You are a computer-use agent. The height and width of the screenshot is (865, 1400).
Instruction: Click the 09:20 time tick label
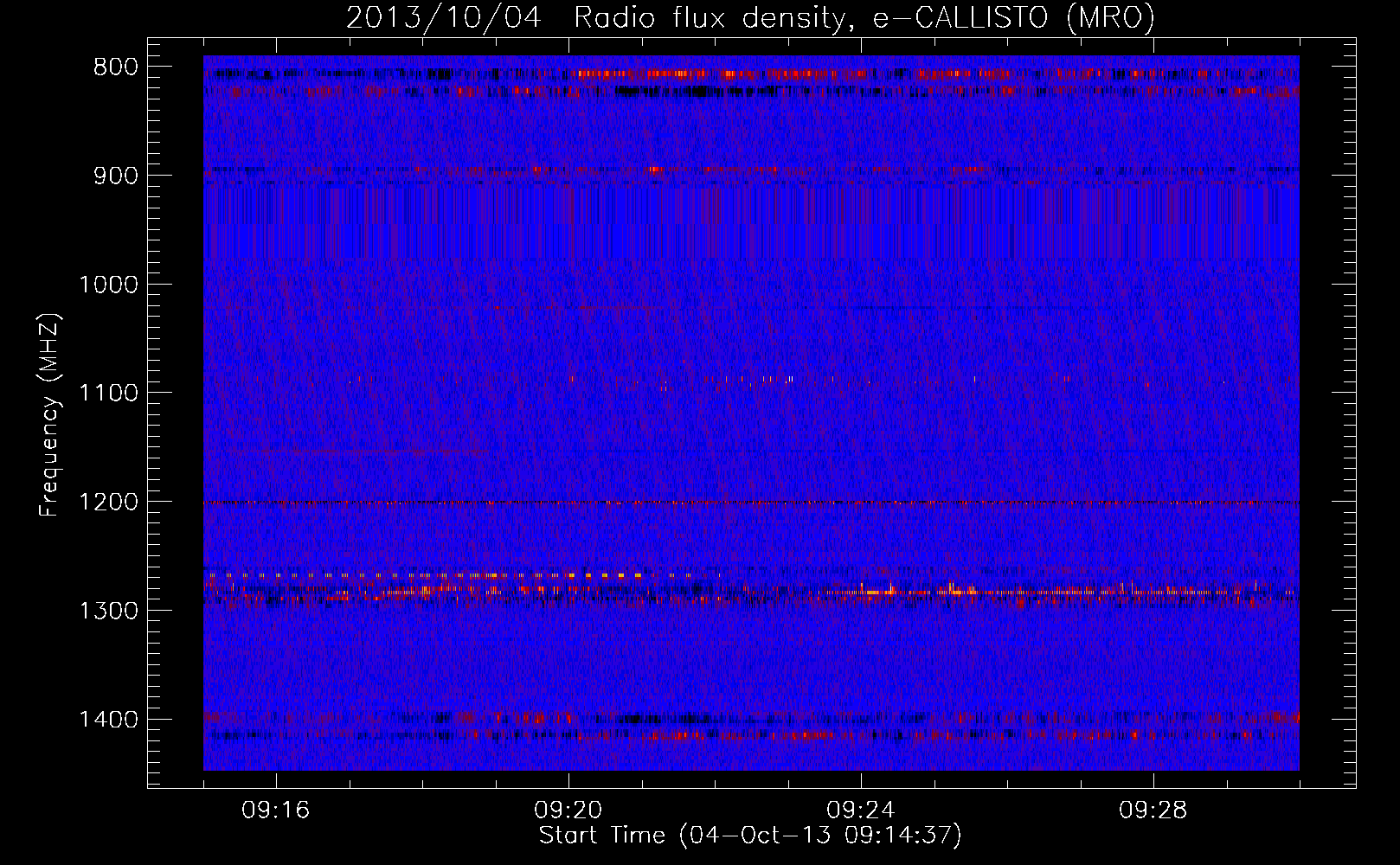click(568, 811)
